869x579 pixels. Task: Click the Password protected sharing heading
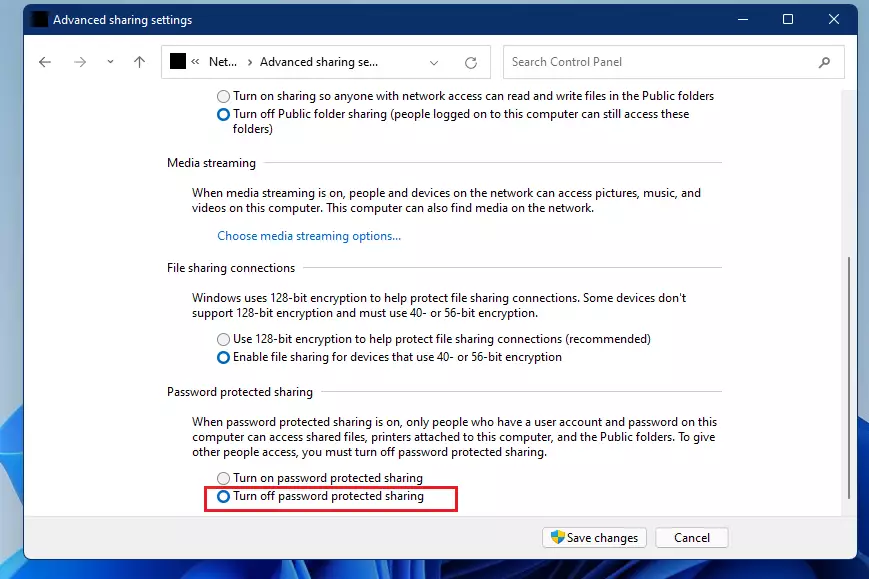[239, 392]
